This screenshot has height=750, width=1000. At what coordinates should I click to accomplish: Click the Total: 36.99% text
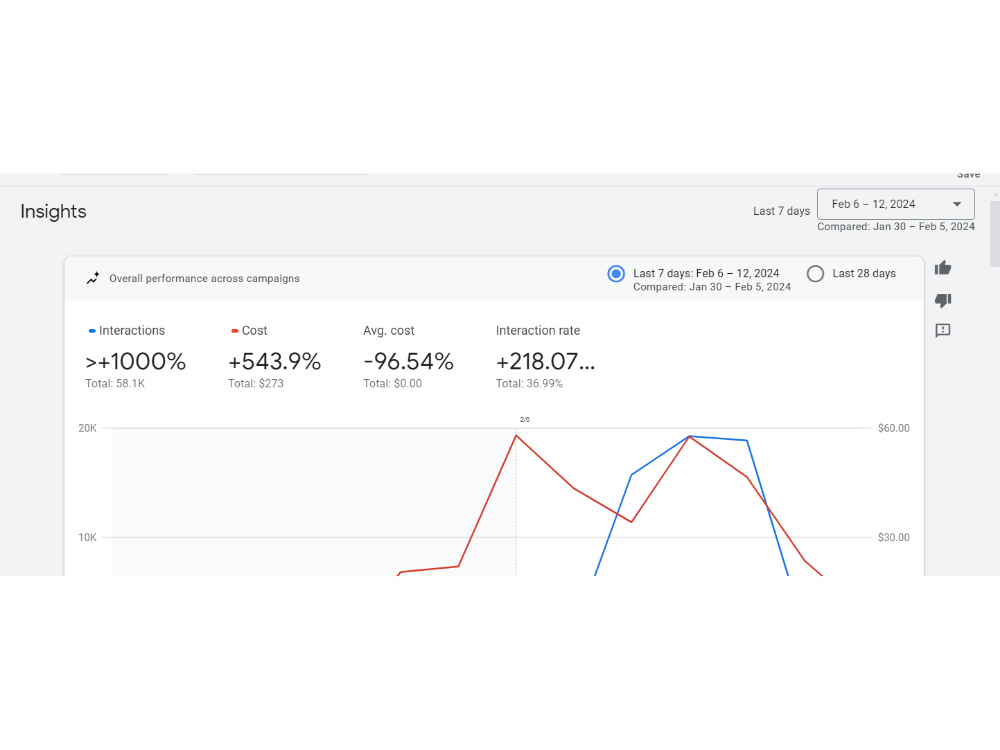point(529,384)
